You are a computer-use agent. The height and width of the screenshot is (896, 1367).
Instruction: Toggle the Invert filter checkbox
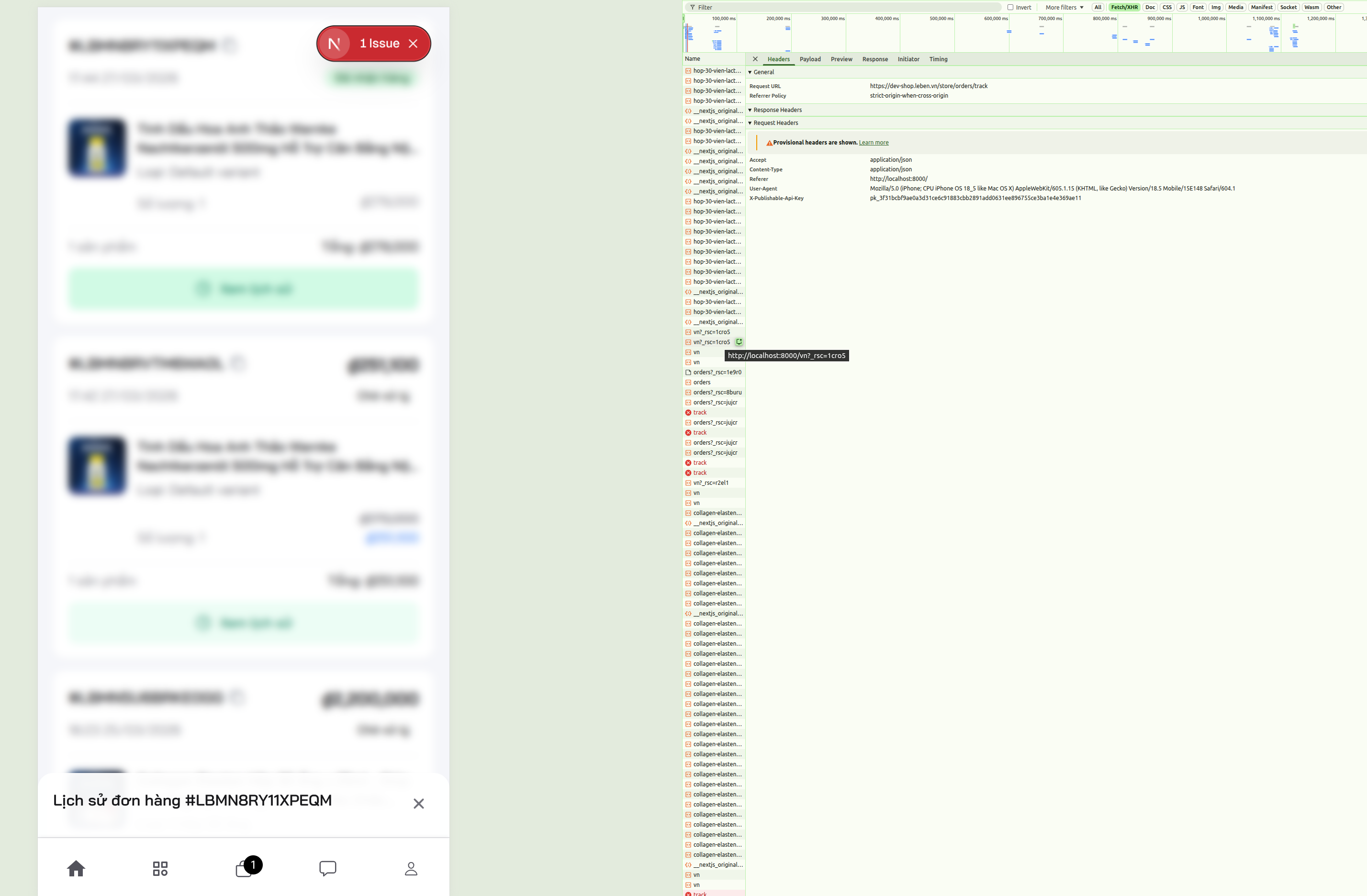pyautogui.click(x=1010, y=8)
